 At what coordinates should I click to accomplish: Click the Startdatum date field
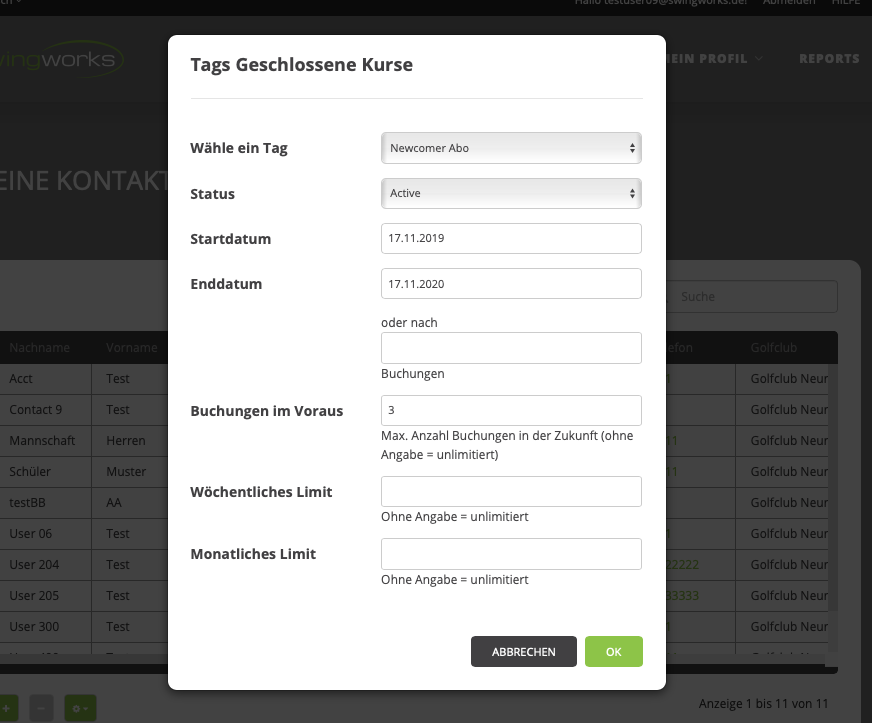(511, 239)
